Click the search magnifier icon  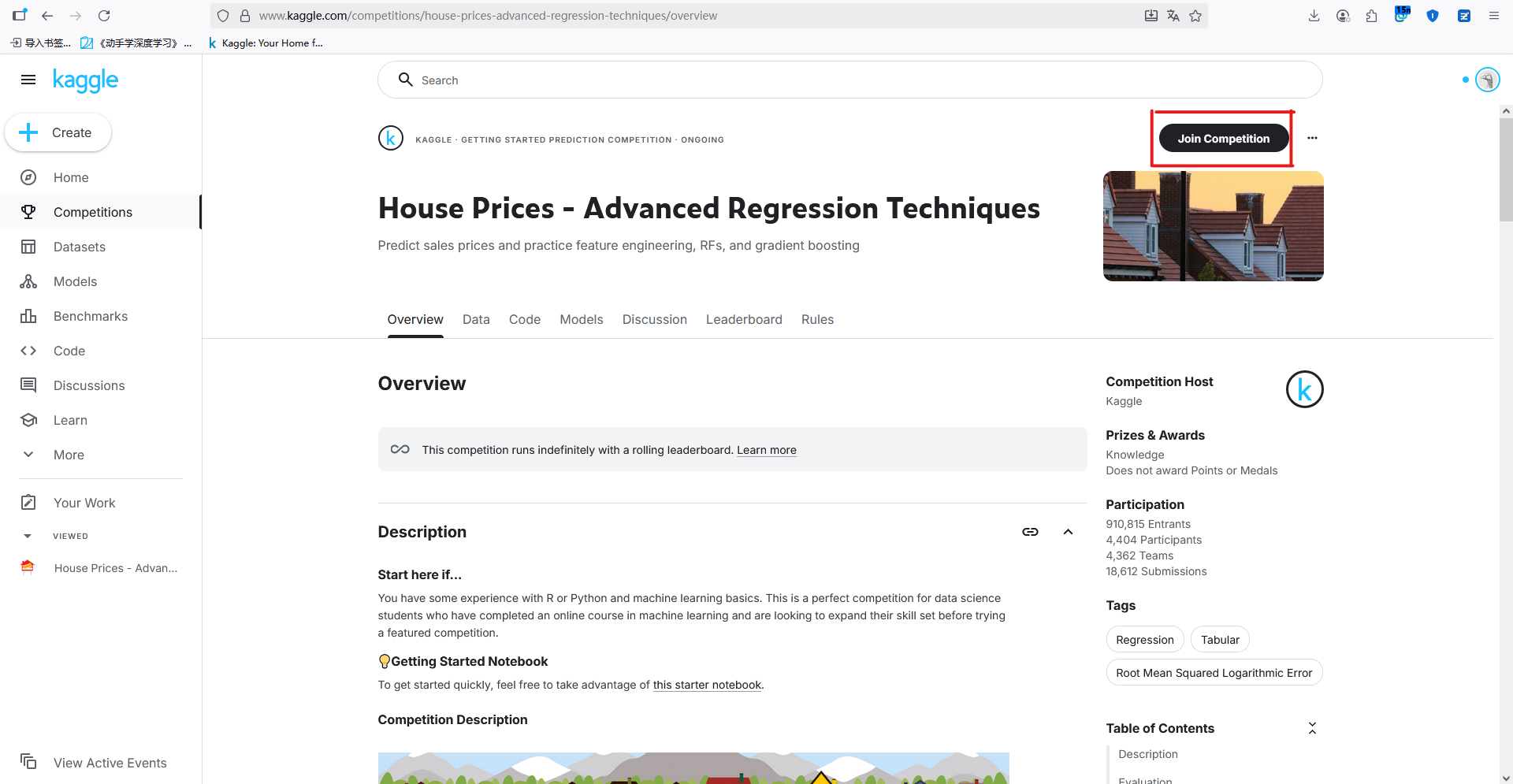(406, 80)
